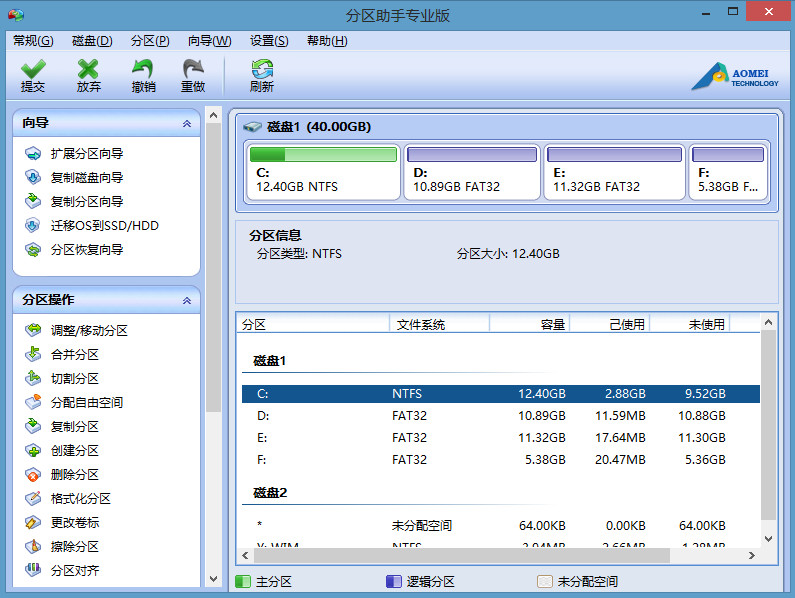
Task: Sort by 文件系统 column header
Action: [x=438, y=324]
